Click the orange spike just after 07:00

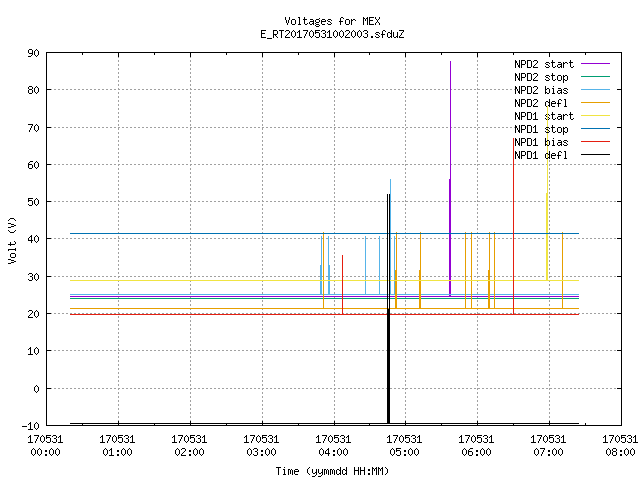(x=562, y=270)
